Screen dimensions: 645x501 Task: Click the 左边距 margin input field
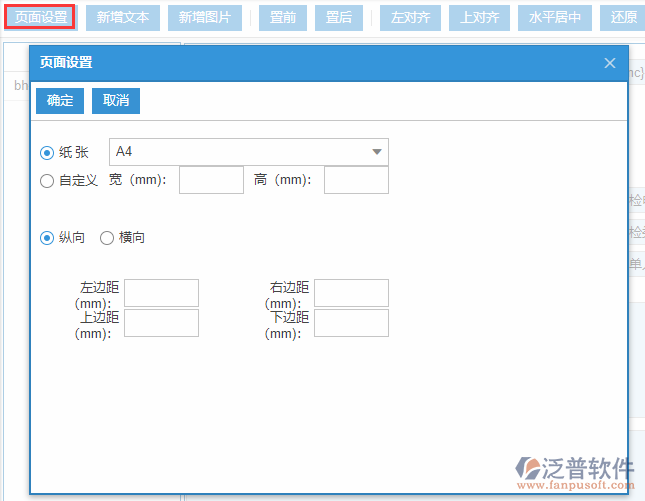pos(161,293)
